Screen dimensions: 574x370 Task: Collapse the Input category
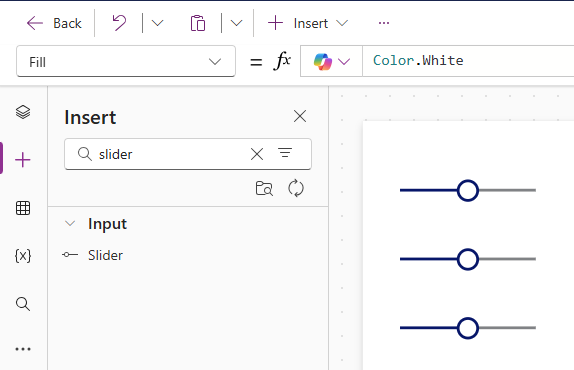click(70, 223)
